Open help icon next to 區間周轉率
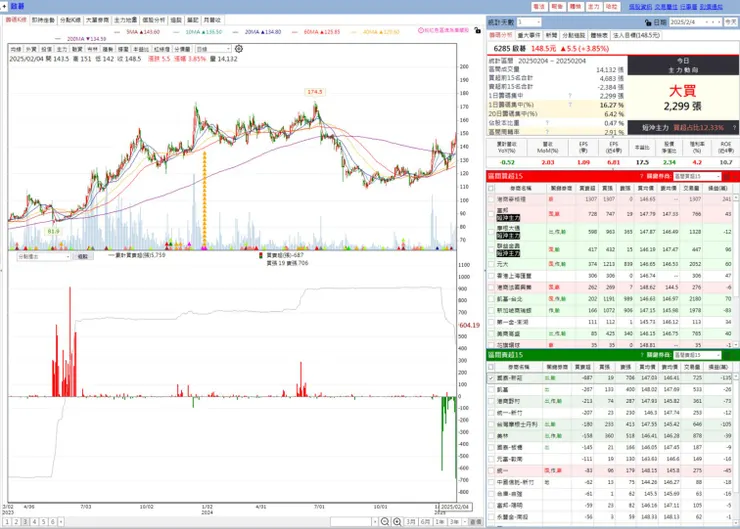Viewport: 740px width, 529px height. [547, 132]
